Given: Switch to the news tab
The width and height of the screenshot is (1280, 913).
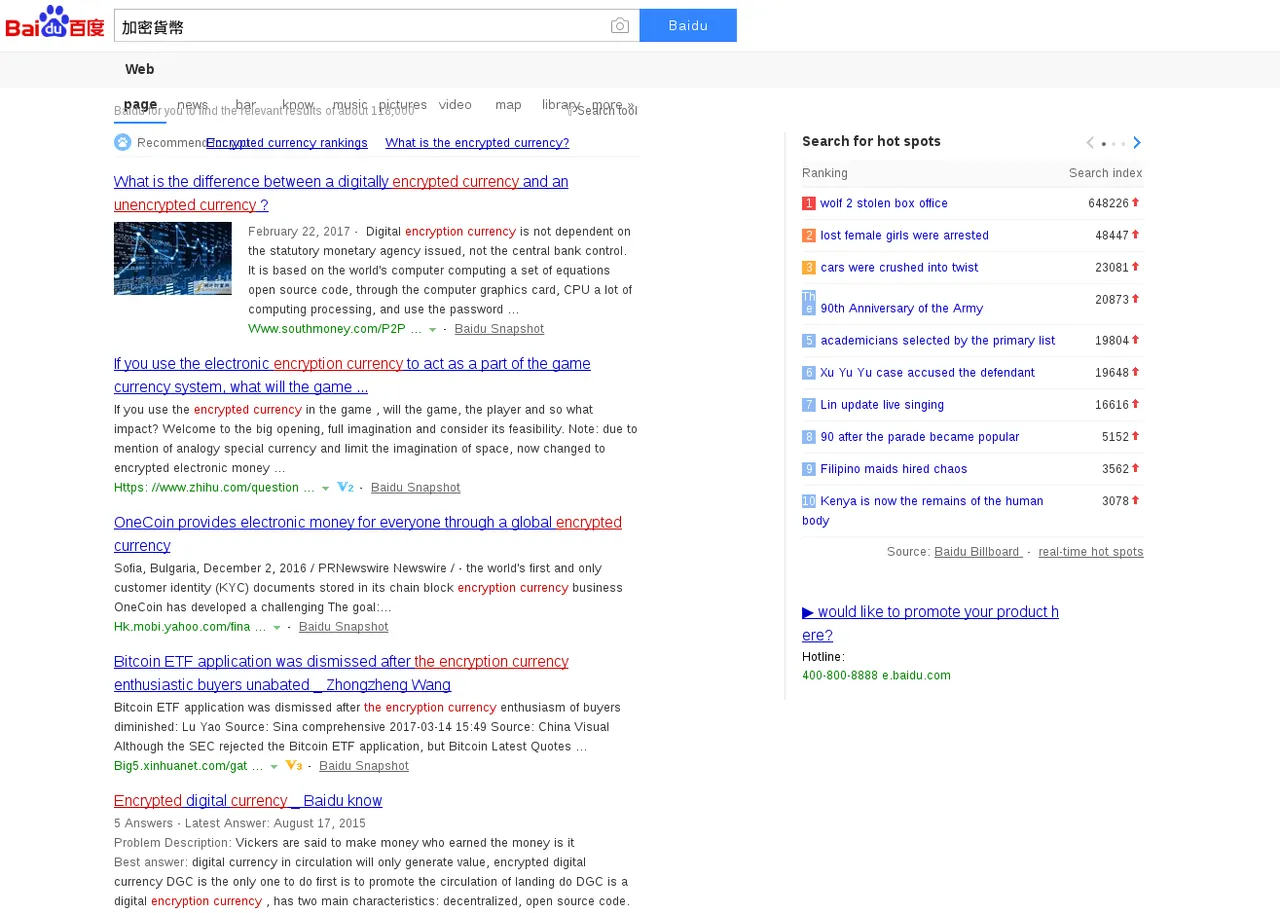Looking at the screenshot, I should click(193, 104).
